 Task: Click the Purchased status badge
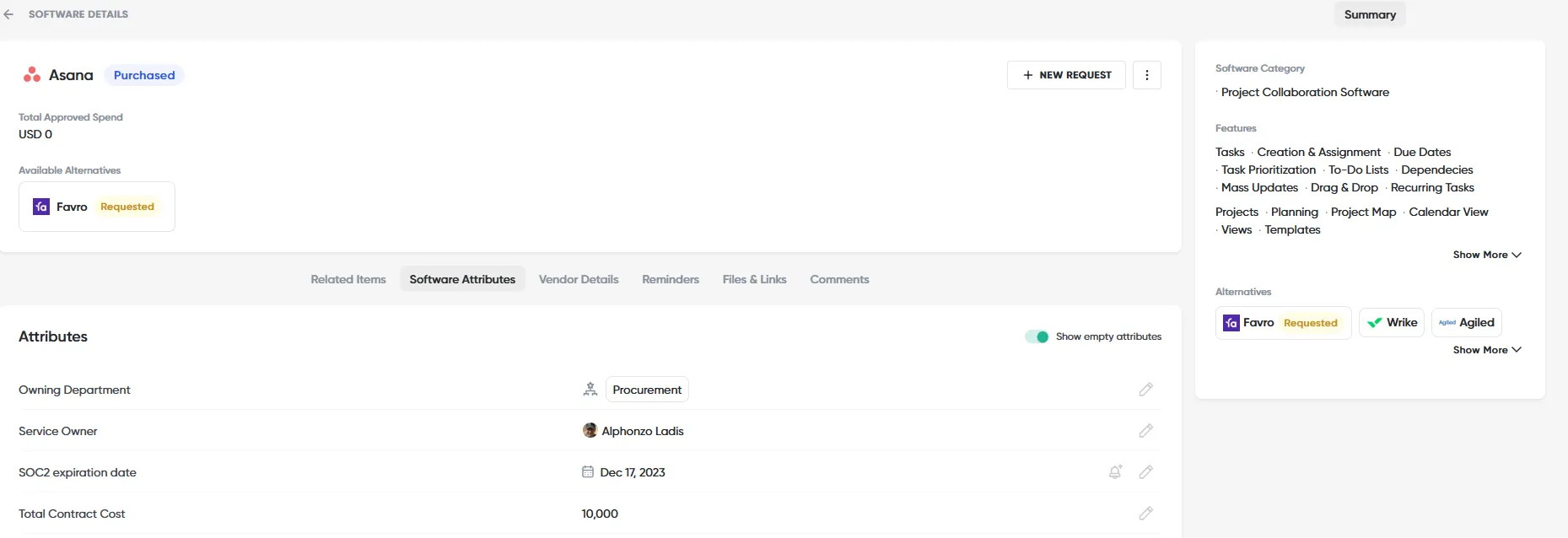[x=144, y=75]
